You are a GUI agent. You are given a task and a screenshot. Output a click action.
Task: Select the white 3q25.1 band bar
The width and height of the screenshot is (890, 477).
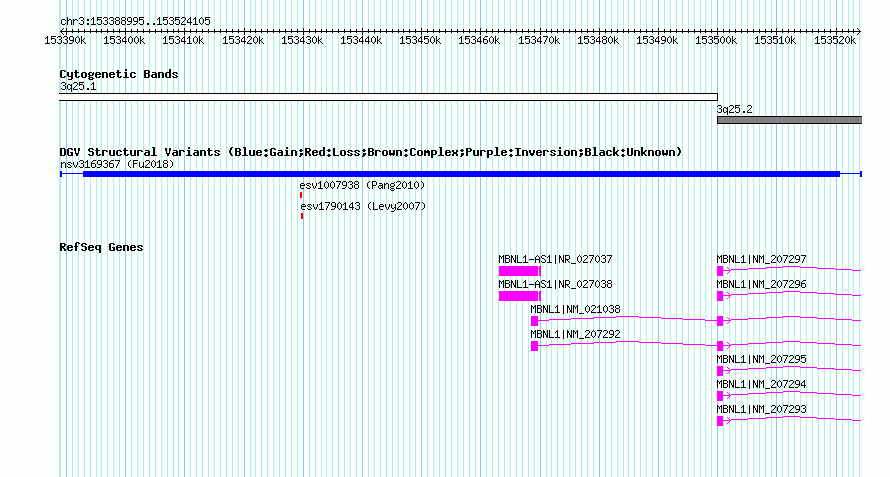click(388, 97)
